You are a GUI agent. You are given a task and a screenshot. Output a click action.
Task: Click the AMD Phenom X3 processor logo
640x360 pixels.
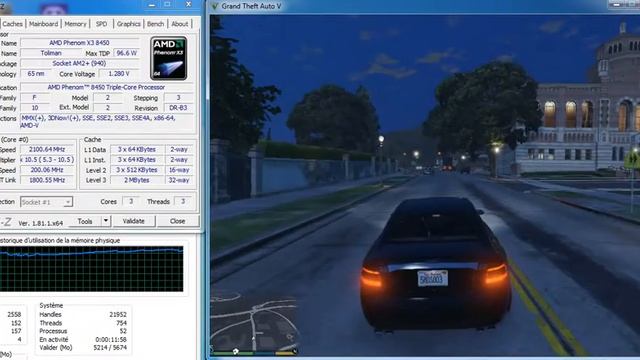click(169, 58)
